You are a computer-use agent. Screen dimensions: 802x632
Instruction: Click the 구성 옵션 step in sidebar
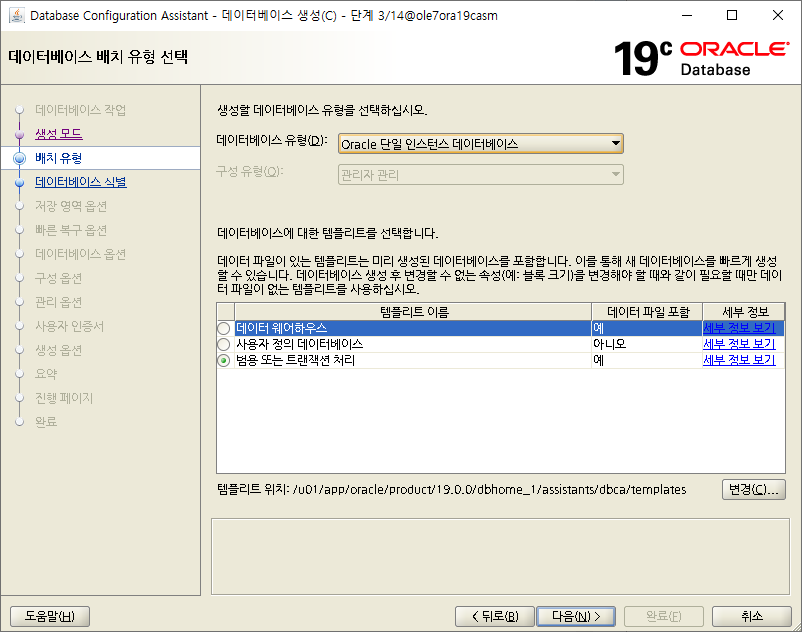pyautogui.click(x=58, y=278)
